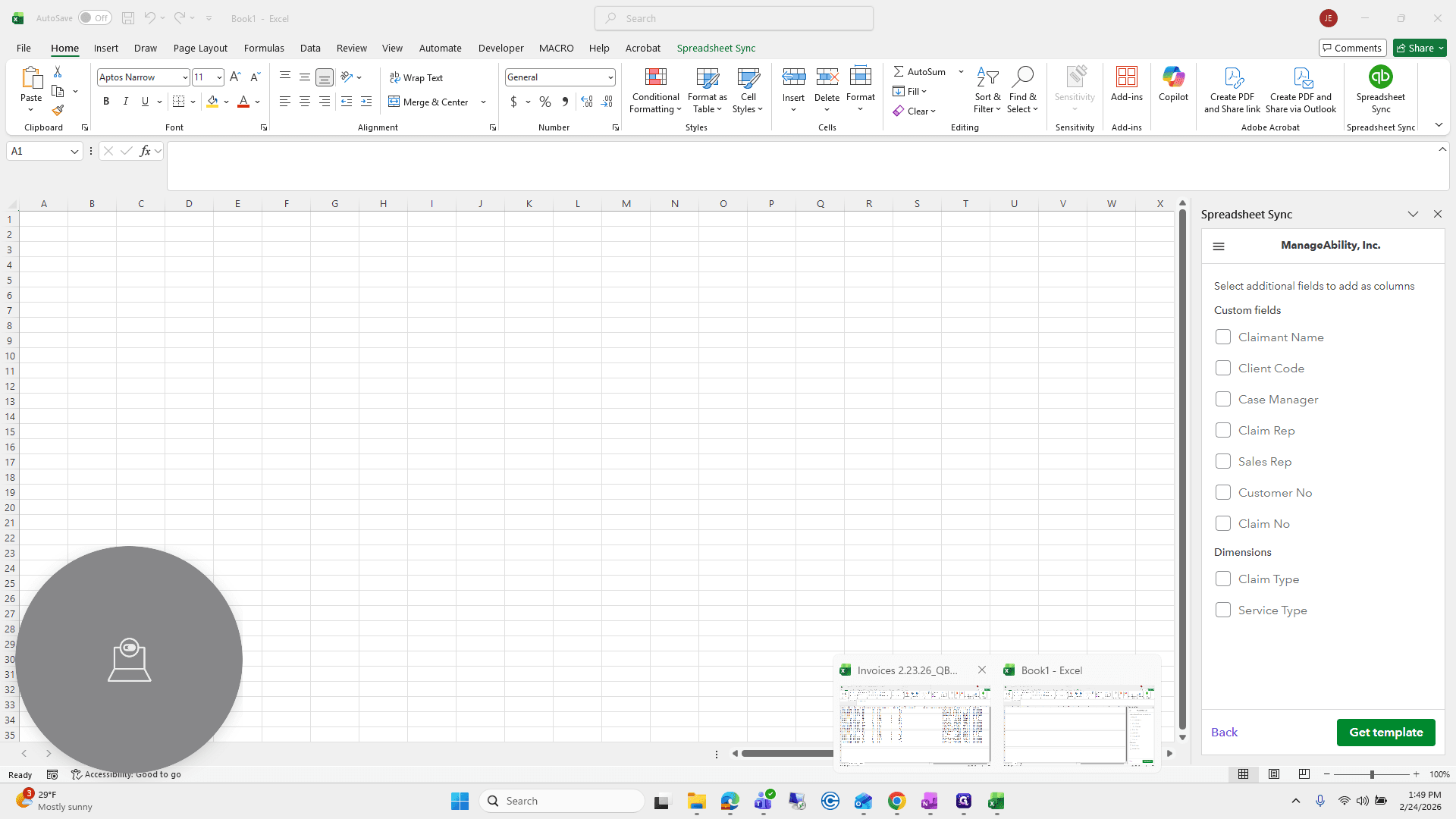Click the Comments button

point(1352,48)
